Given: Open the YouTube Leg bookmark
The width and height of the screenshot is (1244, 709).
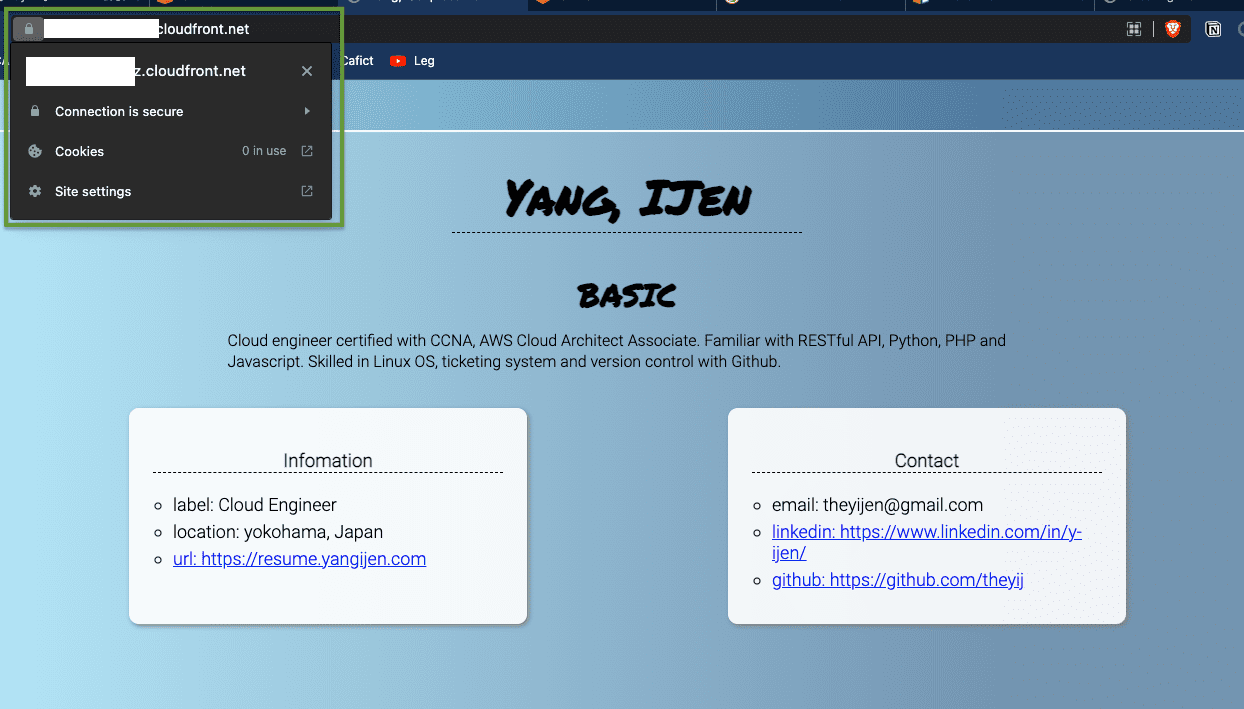Looking at the screenshot, I should coord(412,61).
